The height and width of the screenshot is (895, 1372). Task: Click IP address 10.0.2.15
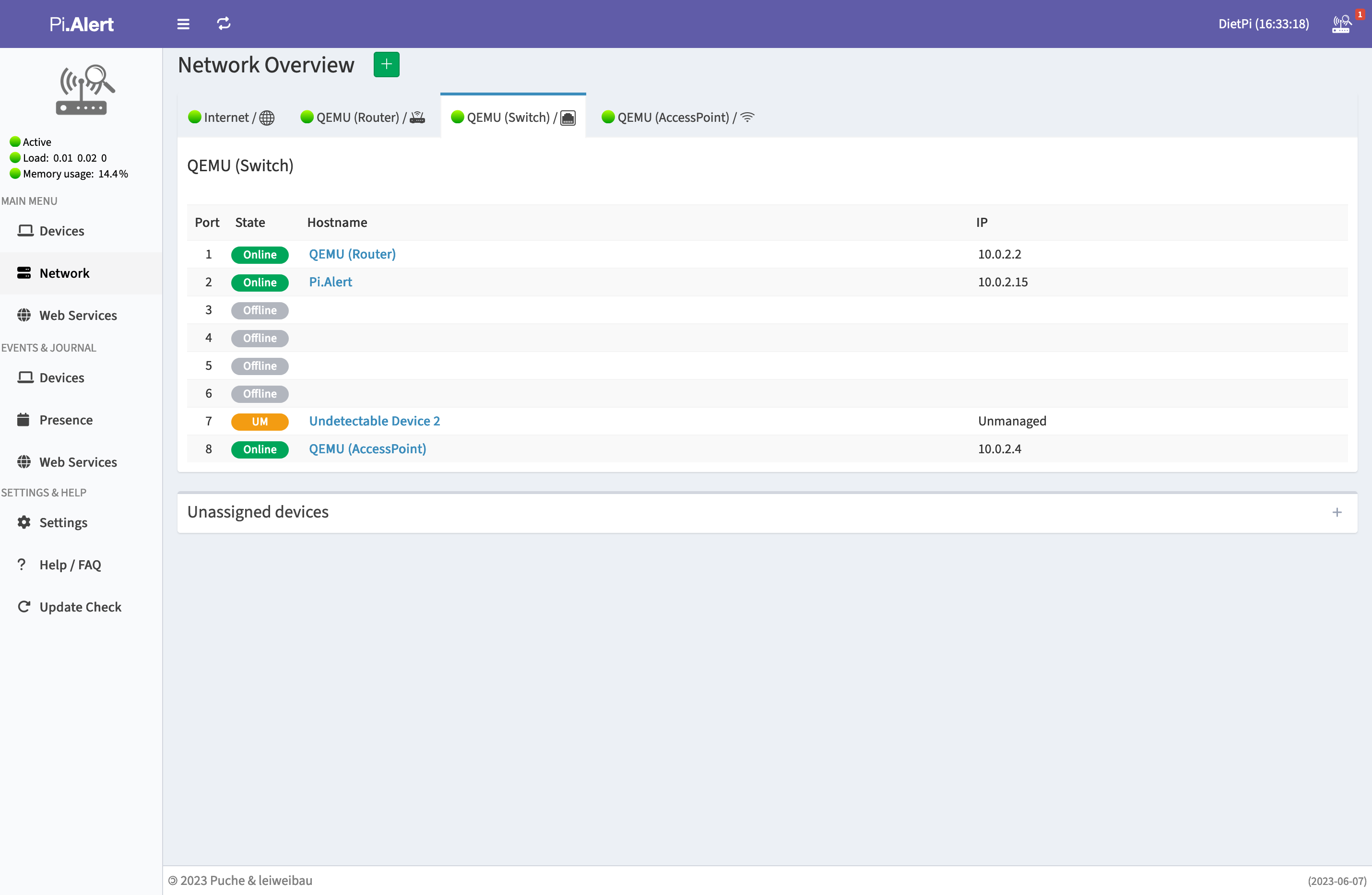point(1003,282)
